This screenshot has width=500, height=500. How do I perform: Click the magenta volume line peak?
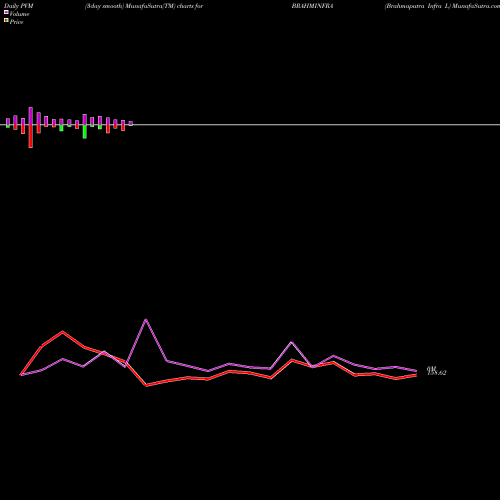(146, 320)
